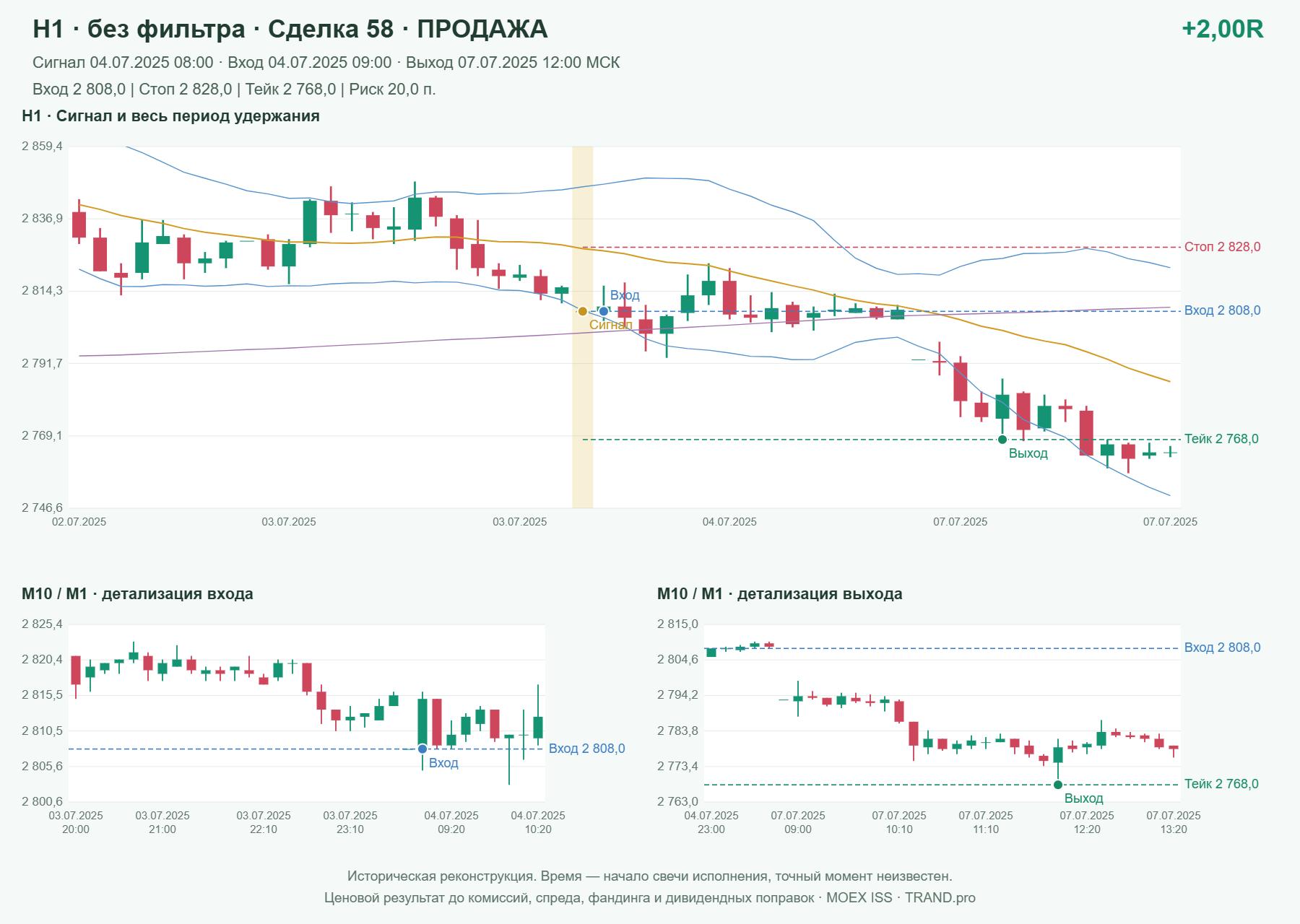The height and width of the screenshot is (924, 1300).
Task: Click the 'Вход 2 808,0' label in the entry detail chart
Action: pyautogui.click(x=587, y=749)
